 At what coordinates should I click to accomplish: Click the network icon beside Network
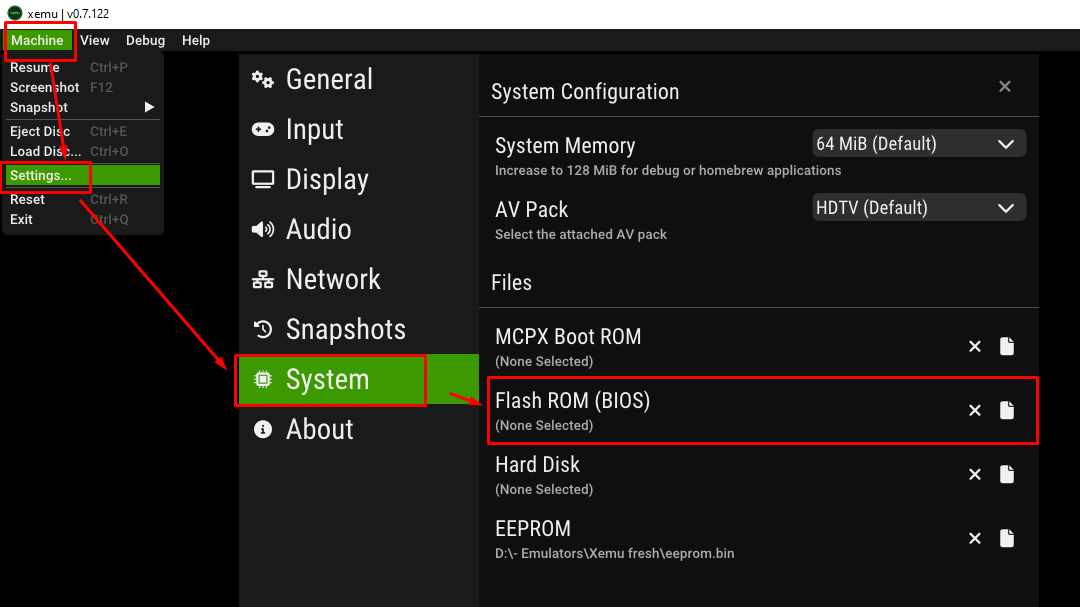pyautogui.click(x=262, y=279)
